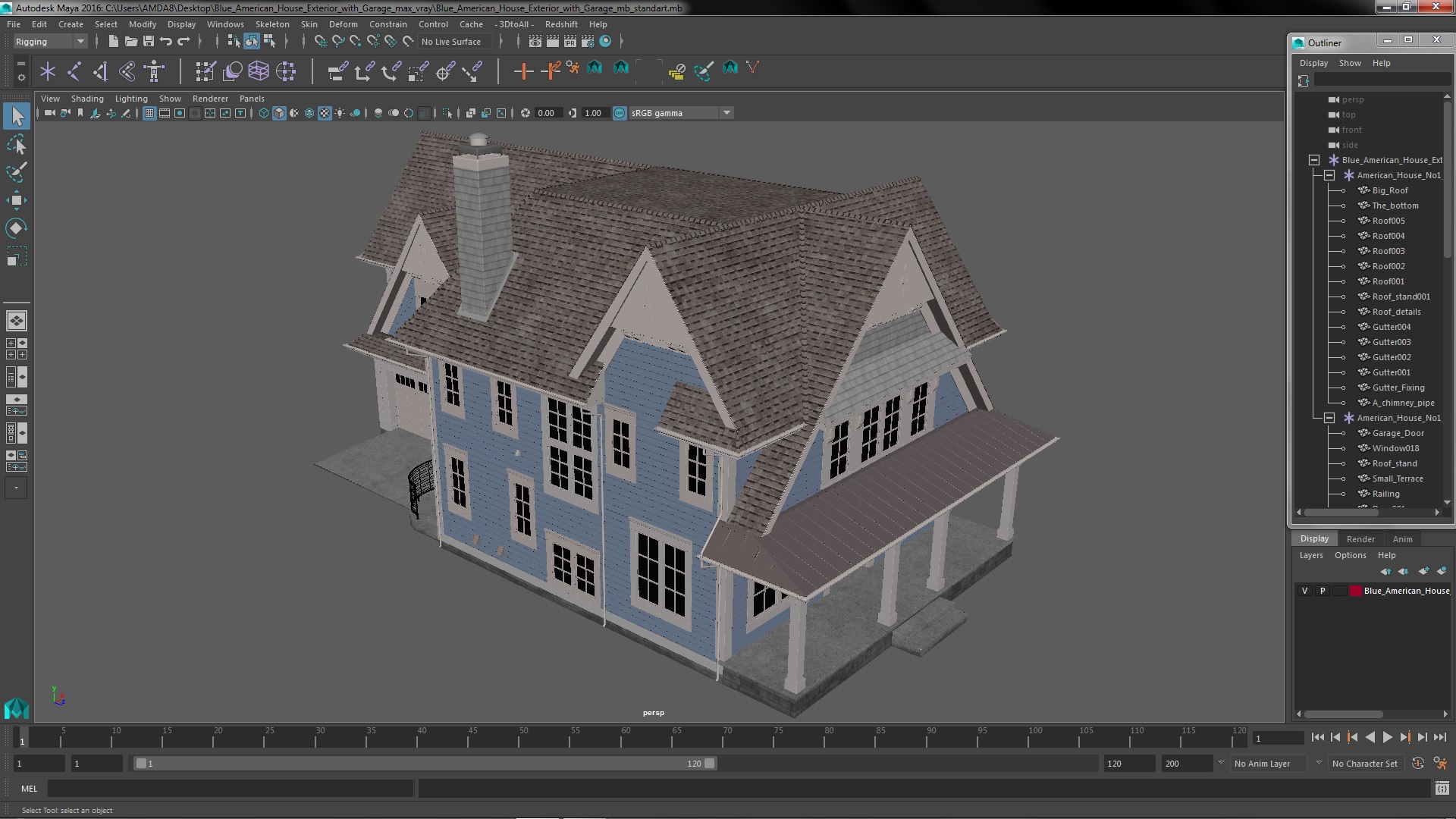This screenshot has width=1456, height=819.
Task: Open the Redshift menu
Action: [x=560, y=24]
